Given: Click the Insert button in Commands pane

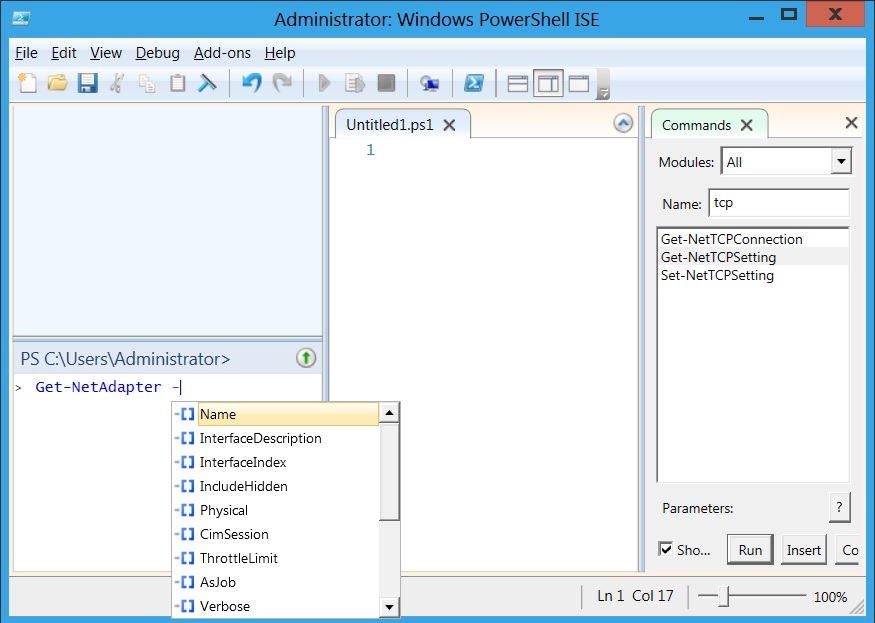Looking at the screenshot, I should (x=803, y=550).
